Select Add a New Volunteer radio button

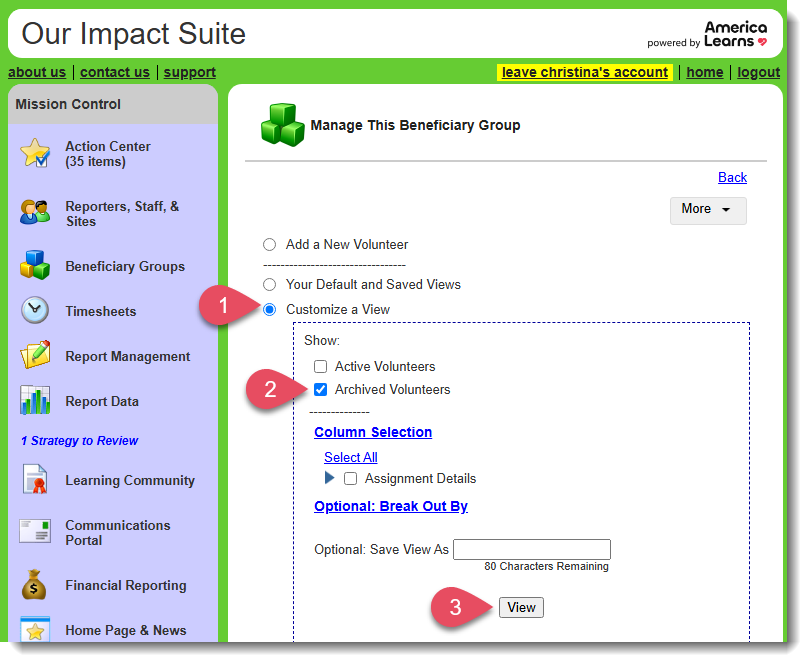click(270, 245)
